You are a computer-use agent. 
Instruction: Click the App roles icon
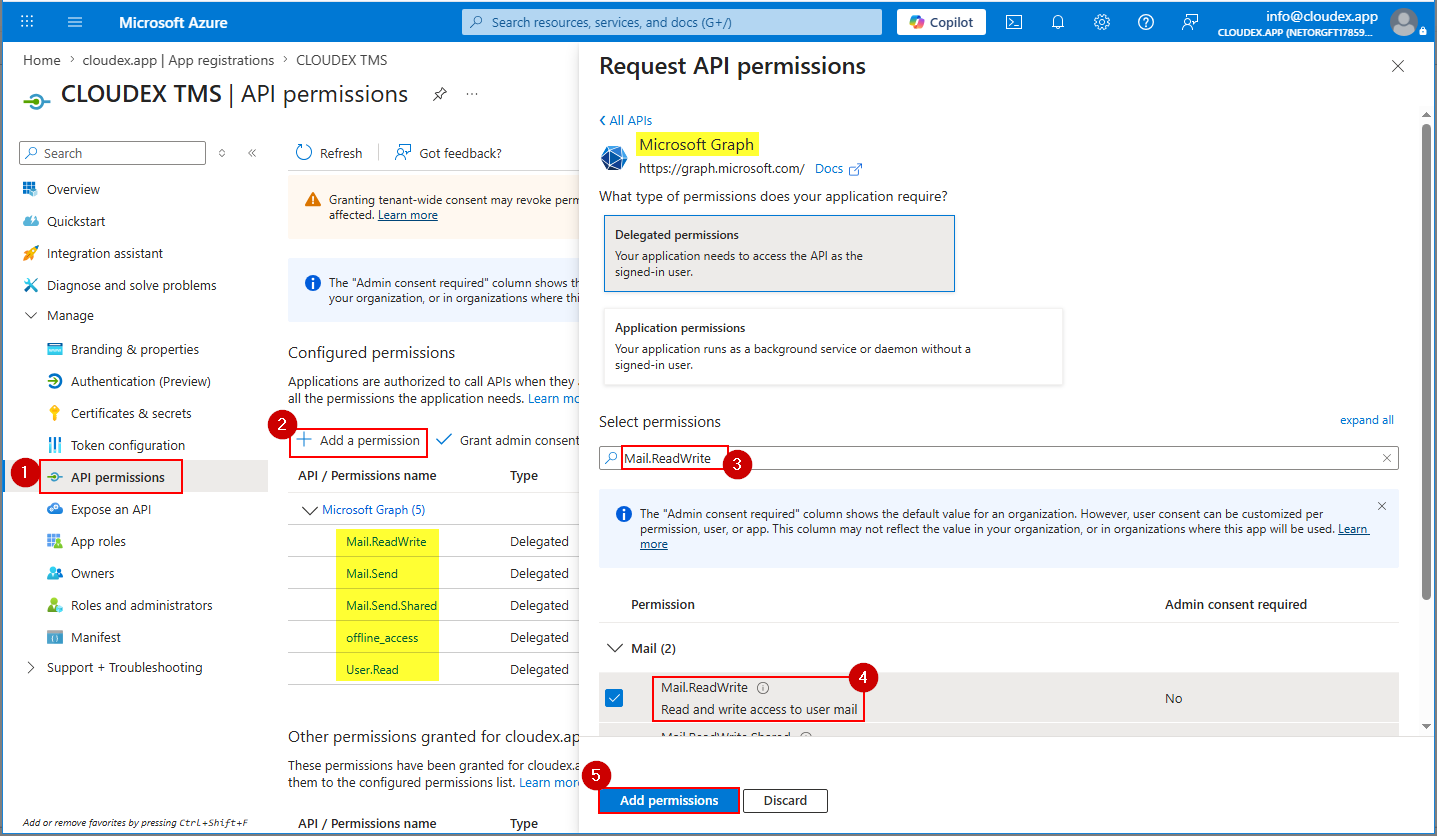[54, 541]
